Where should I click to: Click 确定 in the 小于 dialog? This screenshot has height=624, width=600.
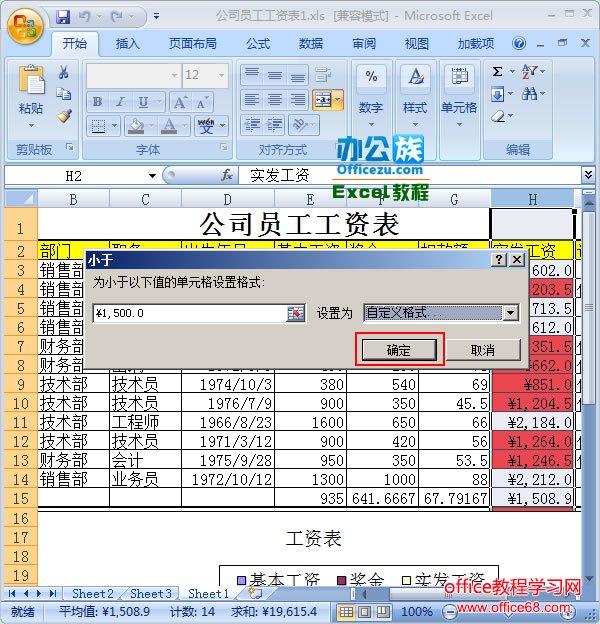399,350
